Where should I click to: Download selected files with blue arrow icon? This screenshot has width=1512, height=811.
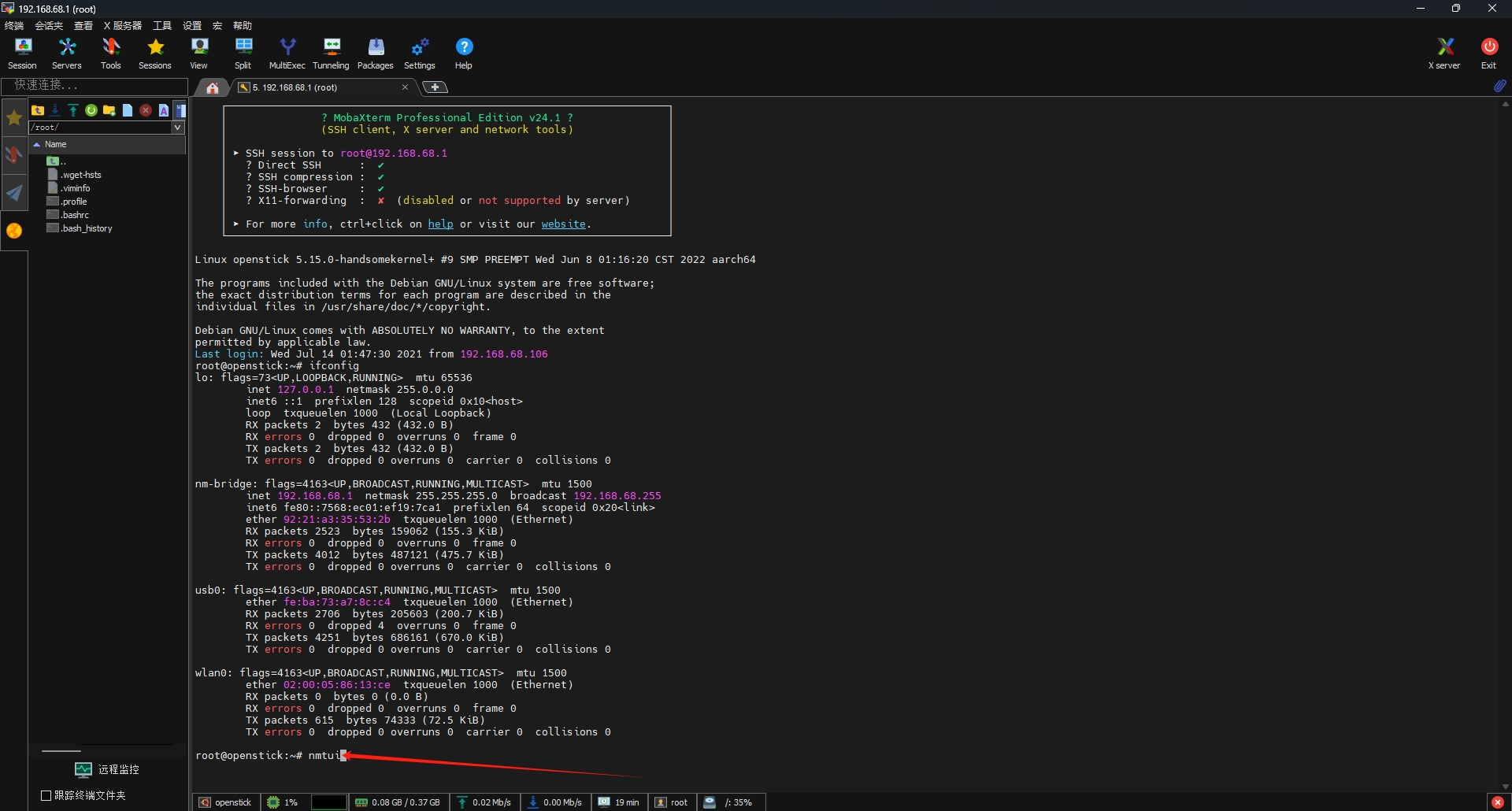pyautogui.click(x=55, y=110)
